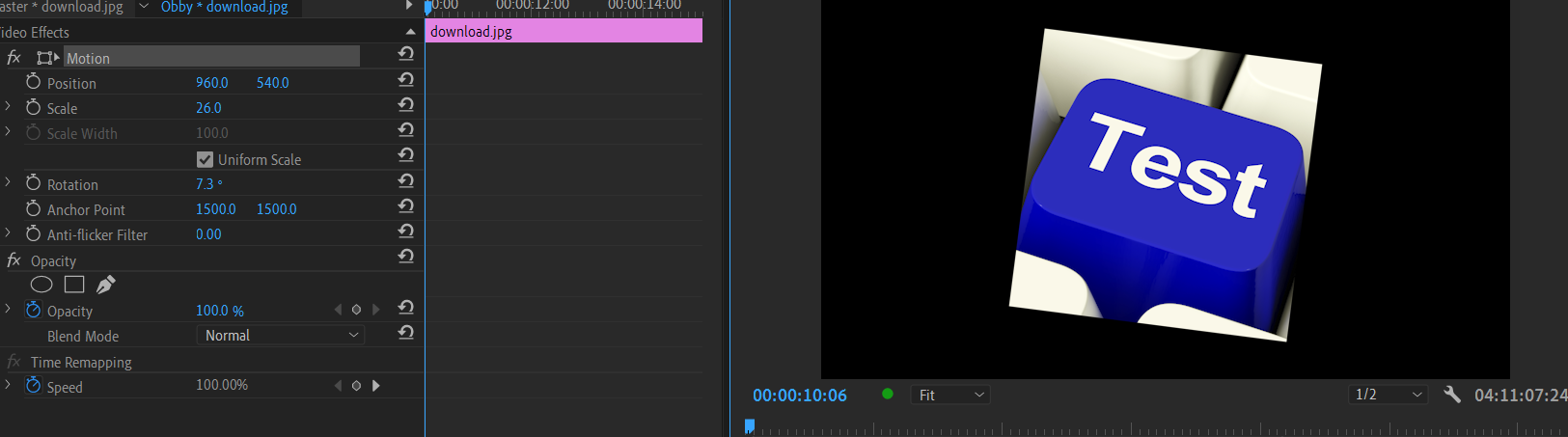Click the Scale value 26.0
The width and height of the screenshot is (1568, 437).
click(208, 108)
